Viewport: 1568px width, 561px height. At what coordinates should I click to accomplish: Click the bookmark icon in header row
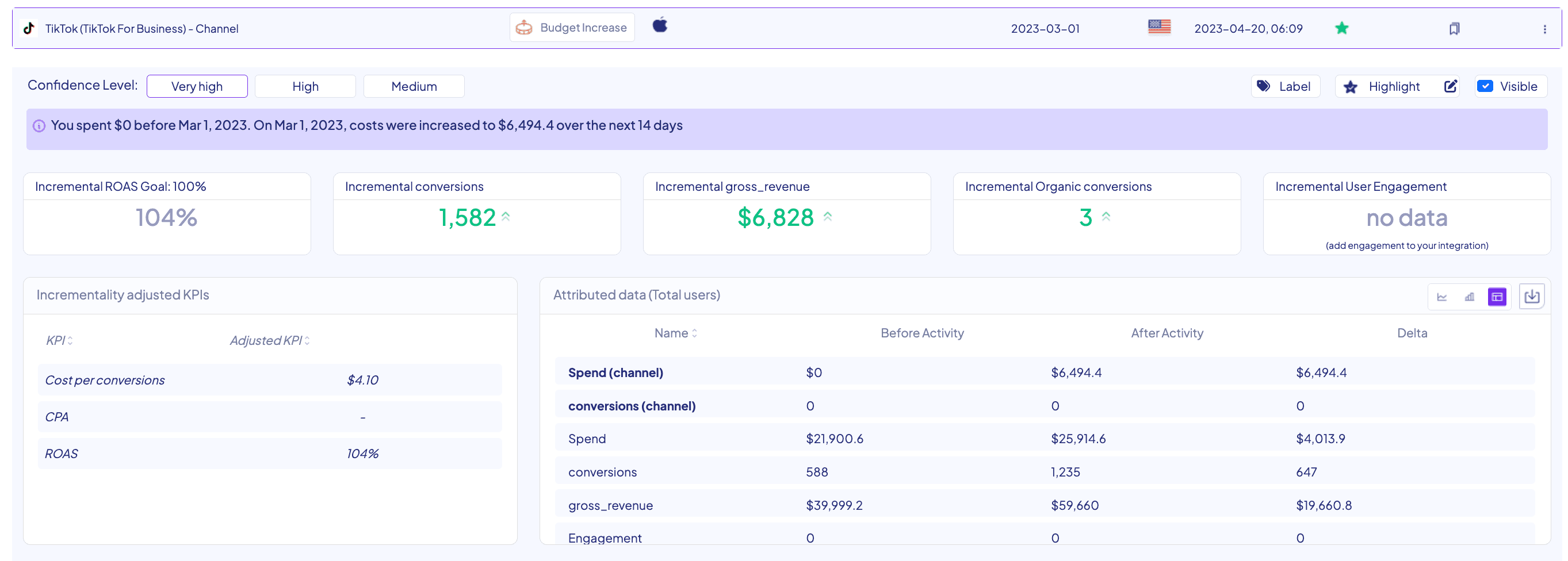pos(1454,29)
